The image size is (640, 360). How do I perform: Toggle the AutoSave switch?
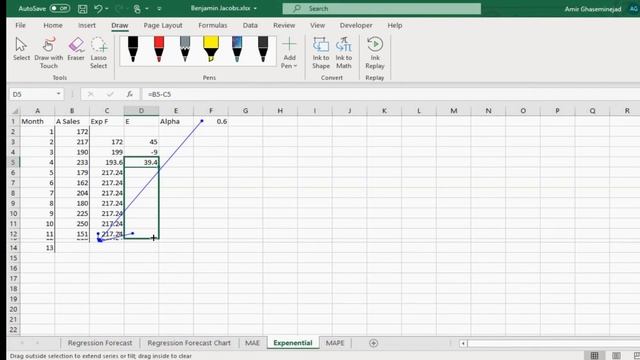pyautogui.click(x=60, y=8)
